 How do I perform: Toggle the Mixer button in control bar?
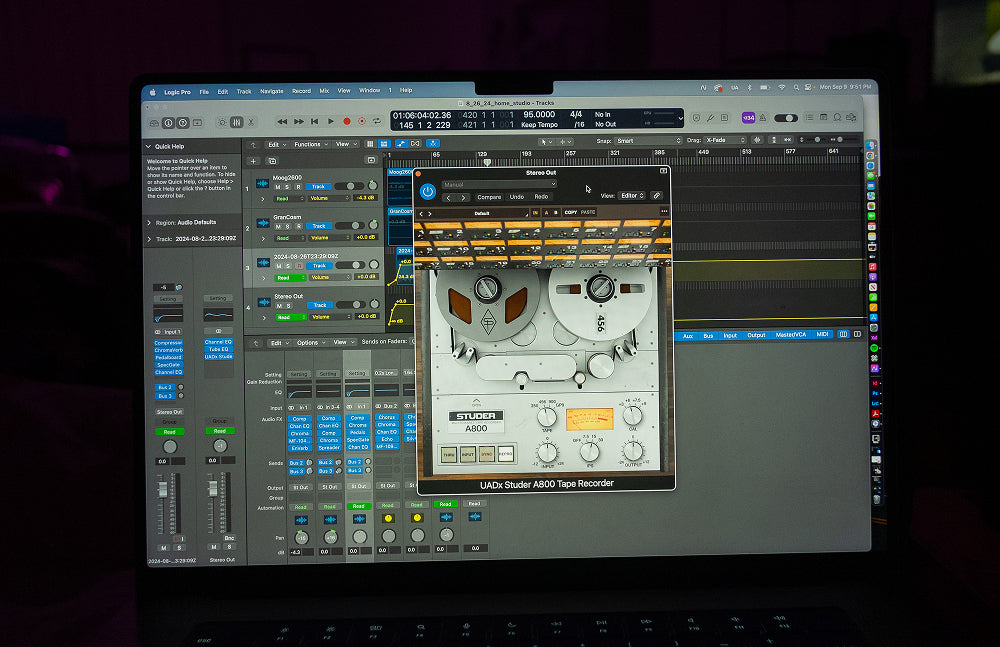[237, 122]
